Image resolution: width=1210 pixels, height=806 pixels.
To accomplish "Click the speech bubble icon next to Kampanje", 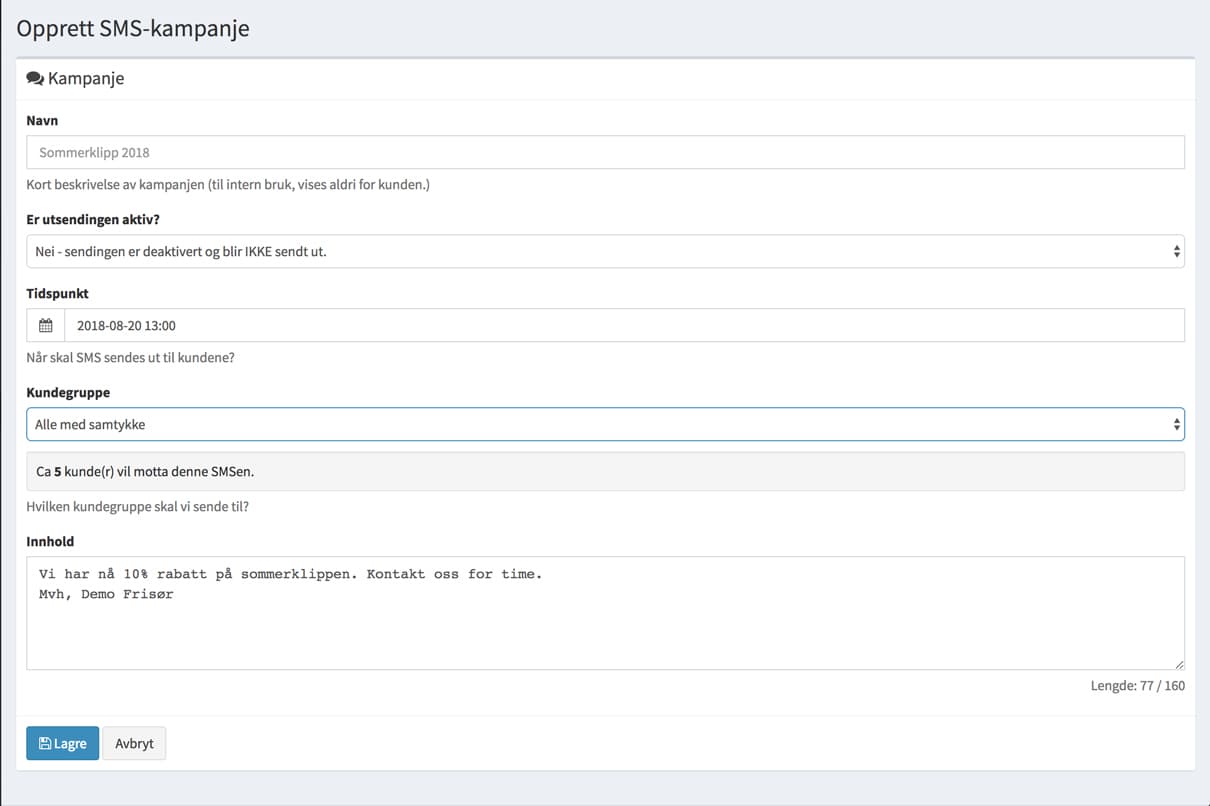I will click(x=35, y=78).
